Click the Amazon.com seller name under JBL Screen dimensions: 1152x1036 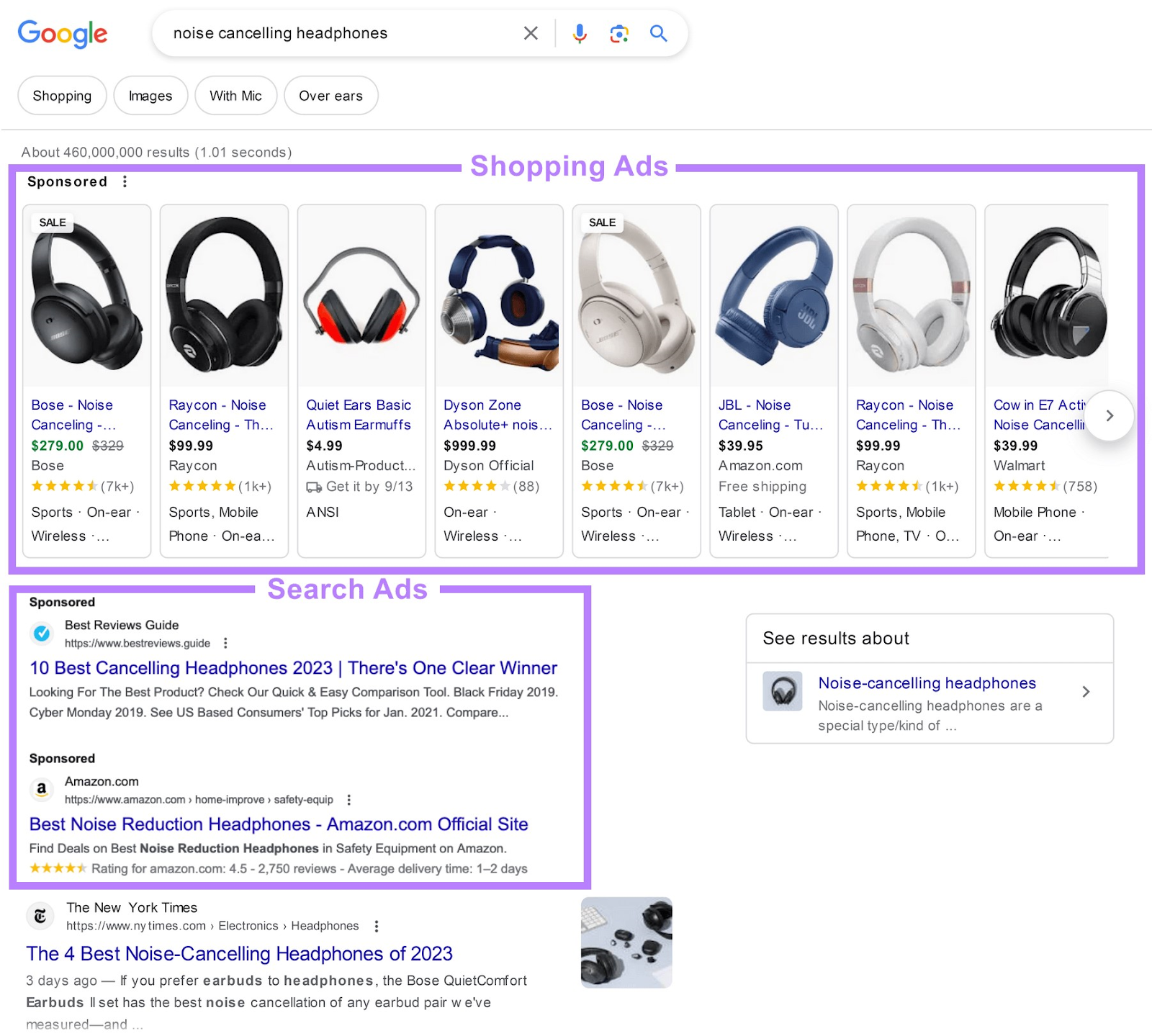pos(760,466)
